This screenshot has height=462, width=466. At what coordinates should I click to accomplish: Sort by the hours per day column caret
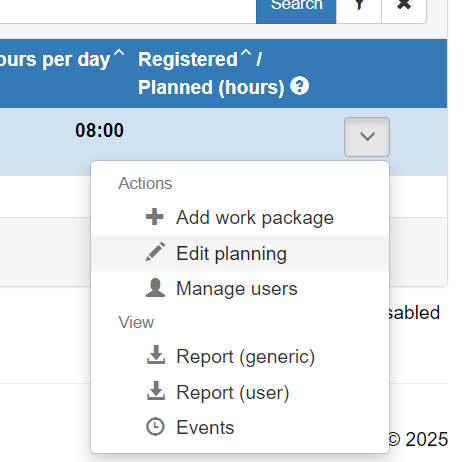coord(119,53)
